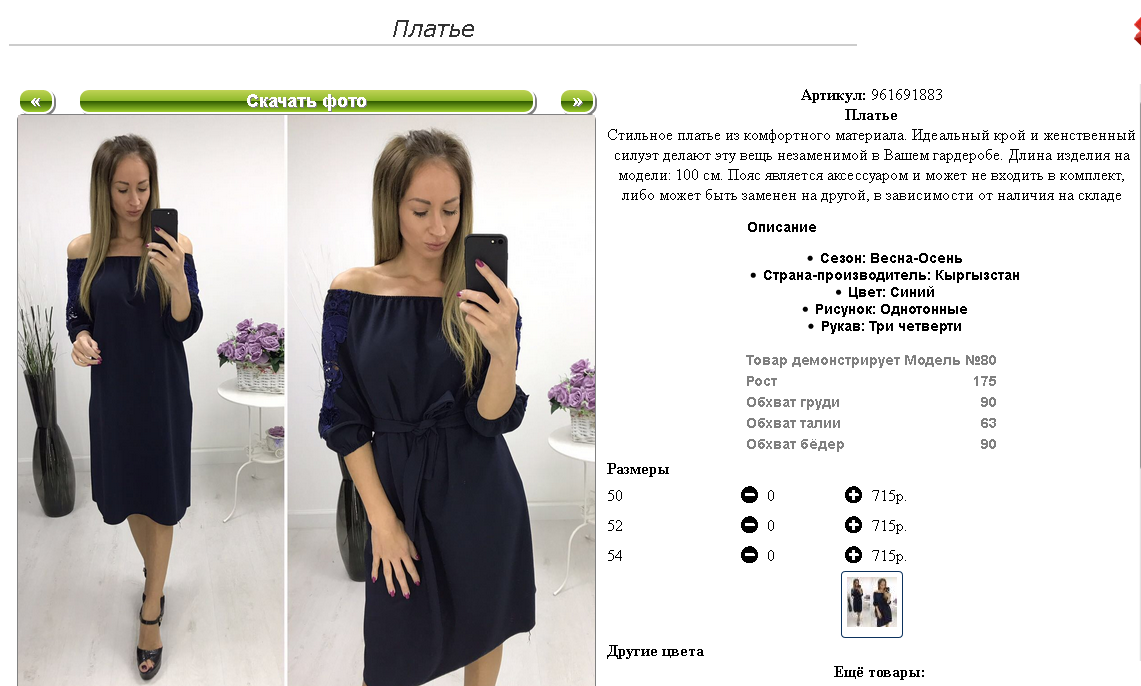Click the quantity value for size 52
The image size is (1141, 686).
pos(771,526)
